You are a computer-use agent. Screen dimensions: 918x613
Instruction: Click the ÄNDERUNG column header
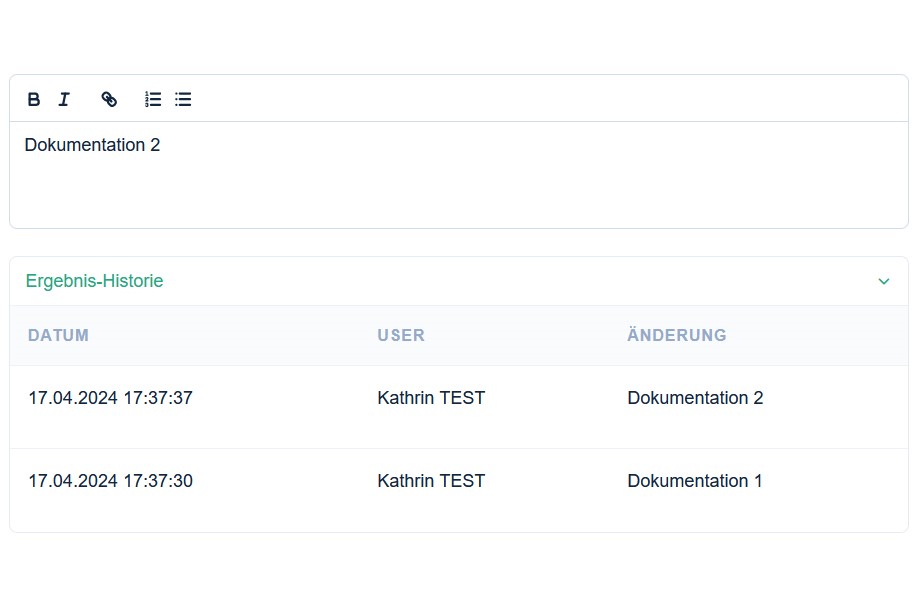pyautogui.click(x=677, y=334)
